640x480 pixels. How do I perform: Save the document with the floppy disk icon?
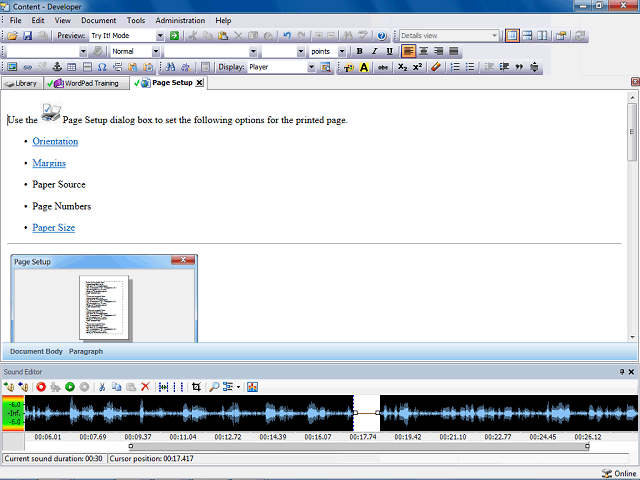click(27, 36)
